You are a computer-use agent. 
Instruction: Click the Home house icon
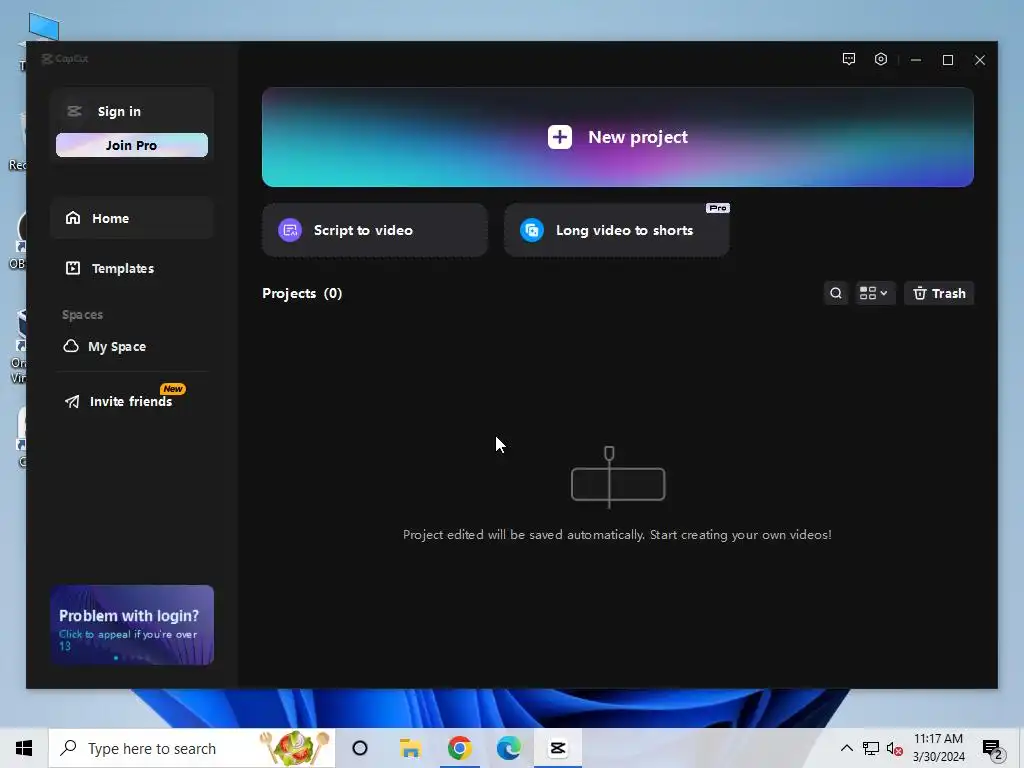(x=72, y=217)
